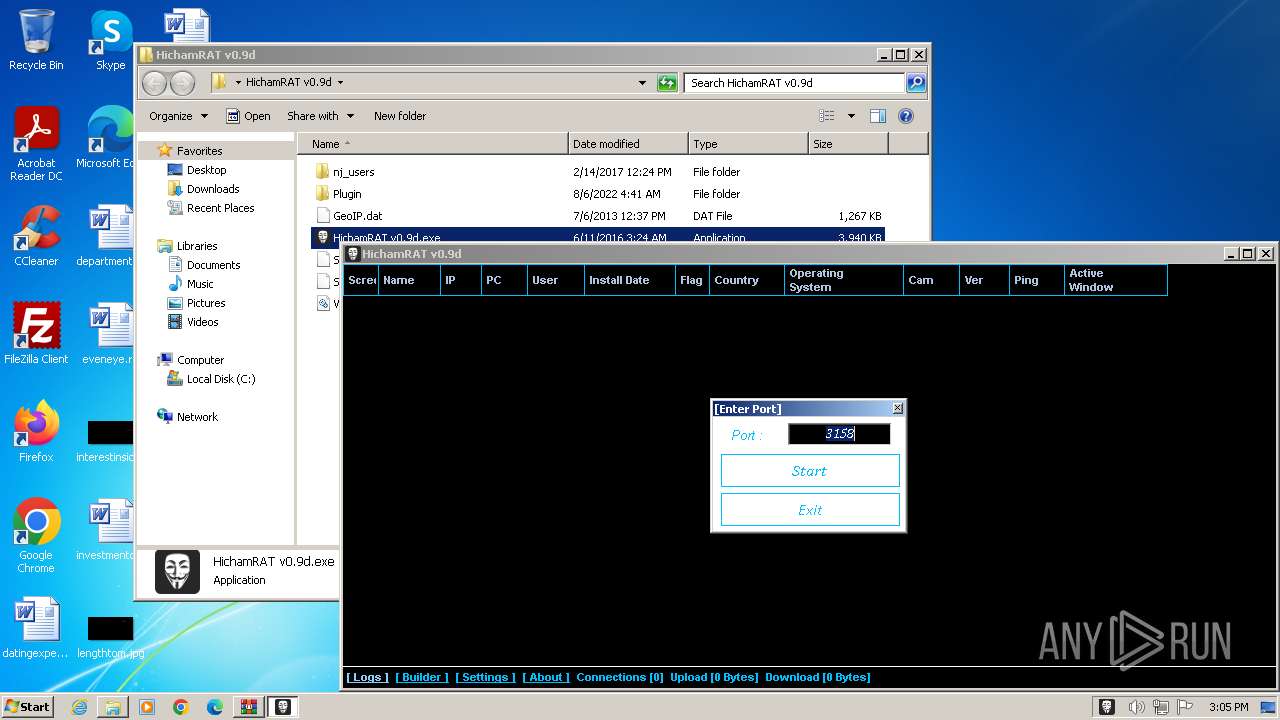Click the Firefox desktop icon

coord(36,432)
